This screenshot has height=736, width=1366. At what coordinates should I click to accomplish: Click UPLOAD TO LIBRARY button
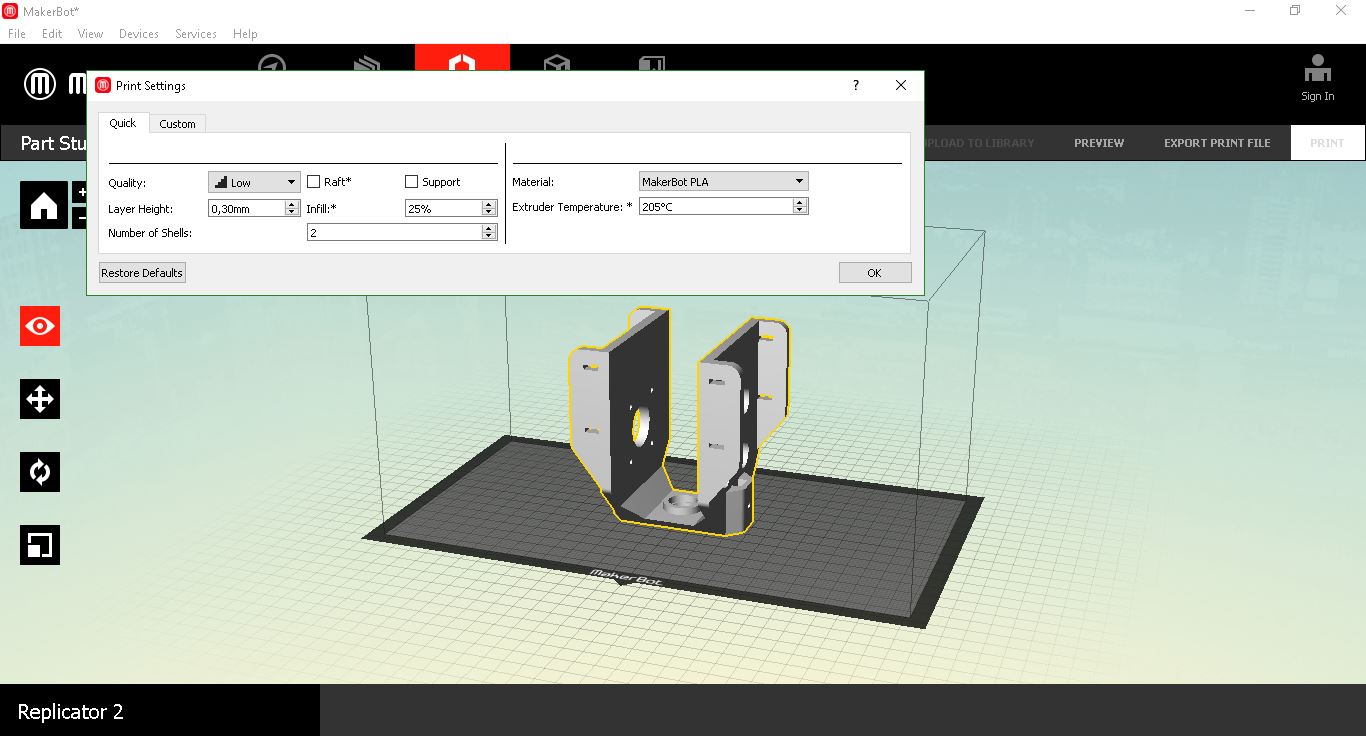tap(980, 143)
